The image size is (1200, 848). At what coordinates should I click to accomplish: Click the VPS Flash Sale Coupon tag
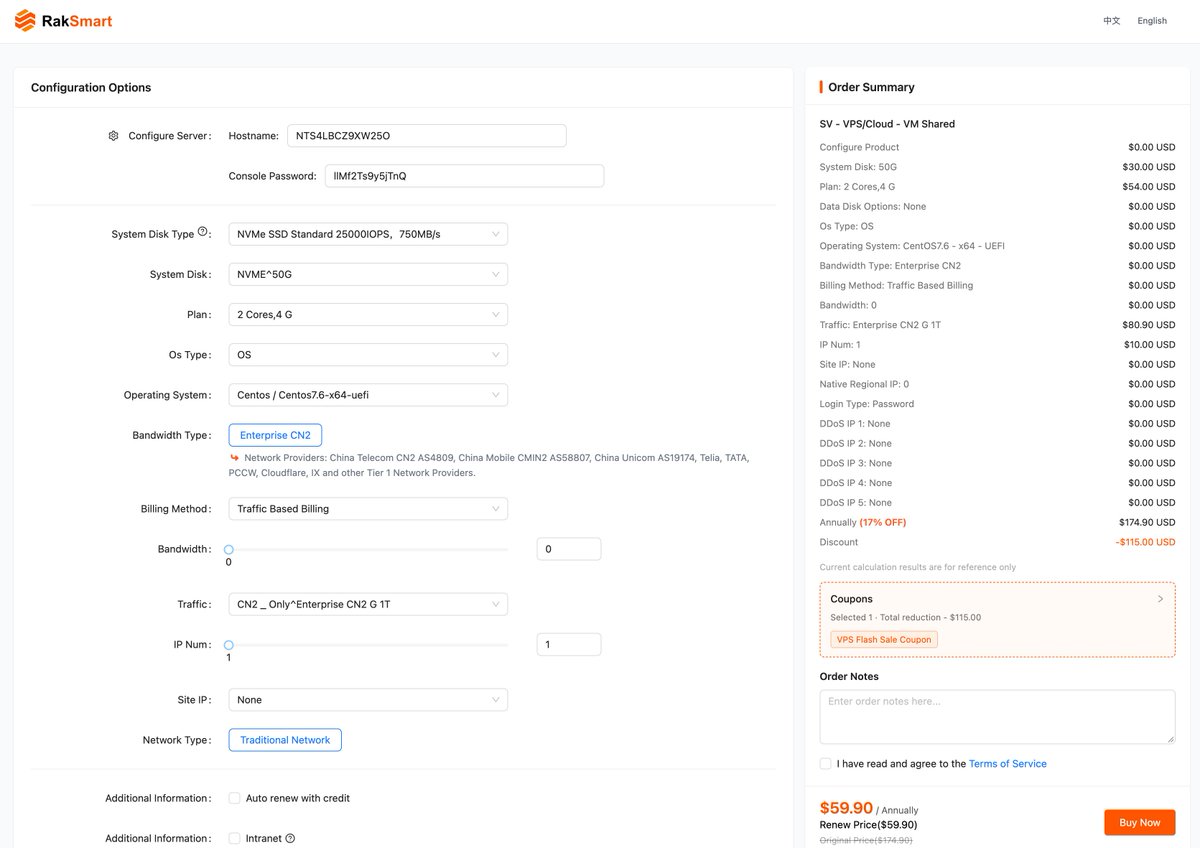coord(884,639)
